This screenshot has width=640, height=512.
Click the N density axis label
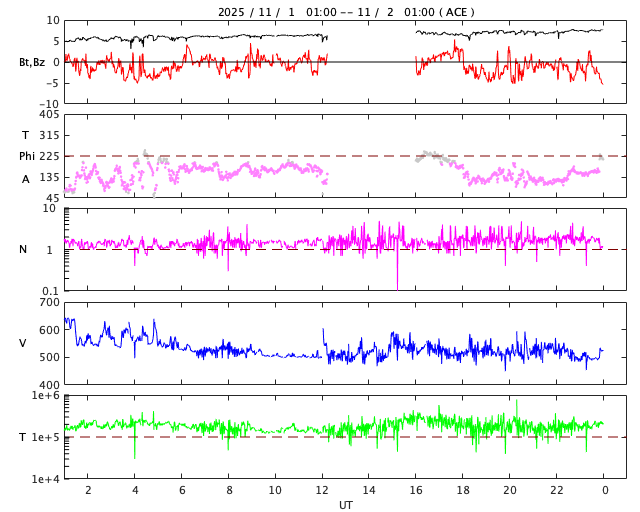[23, 249]
